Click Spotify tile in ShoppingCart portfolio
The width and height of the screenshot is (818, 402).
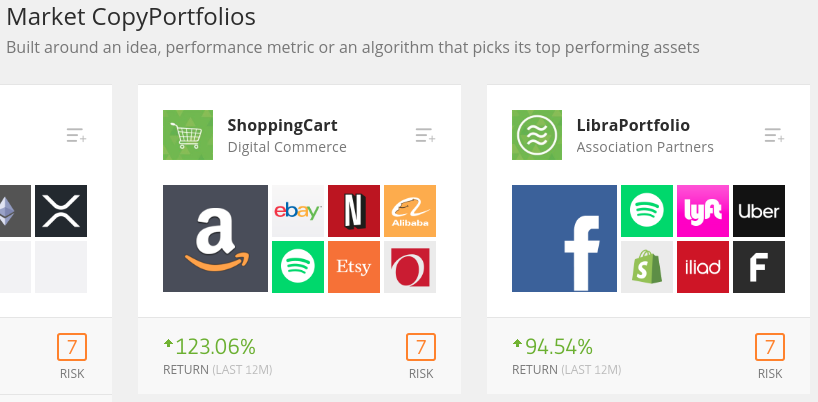coord(298,266)
